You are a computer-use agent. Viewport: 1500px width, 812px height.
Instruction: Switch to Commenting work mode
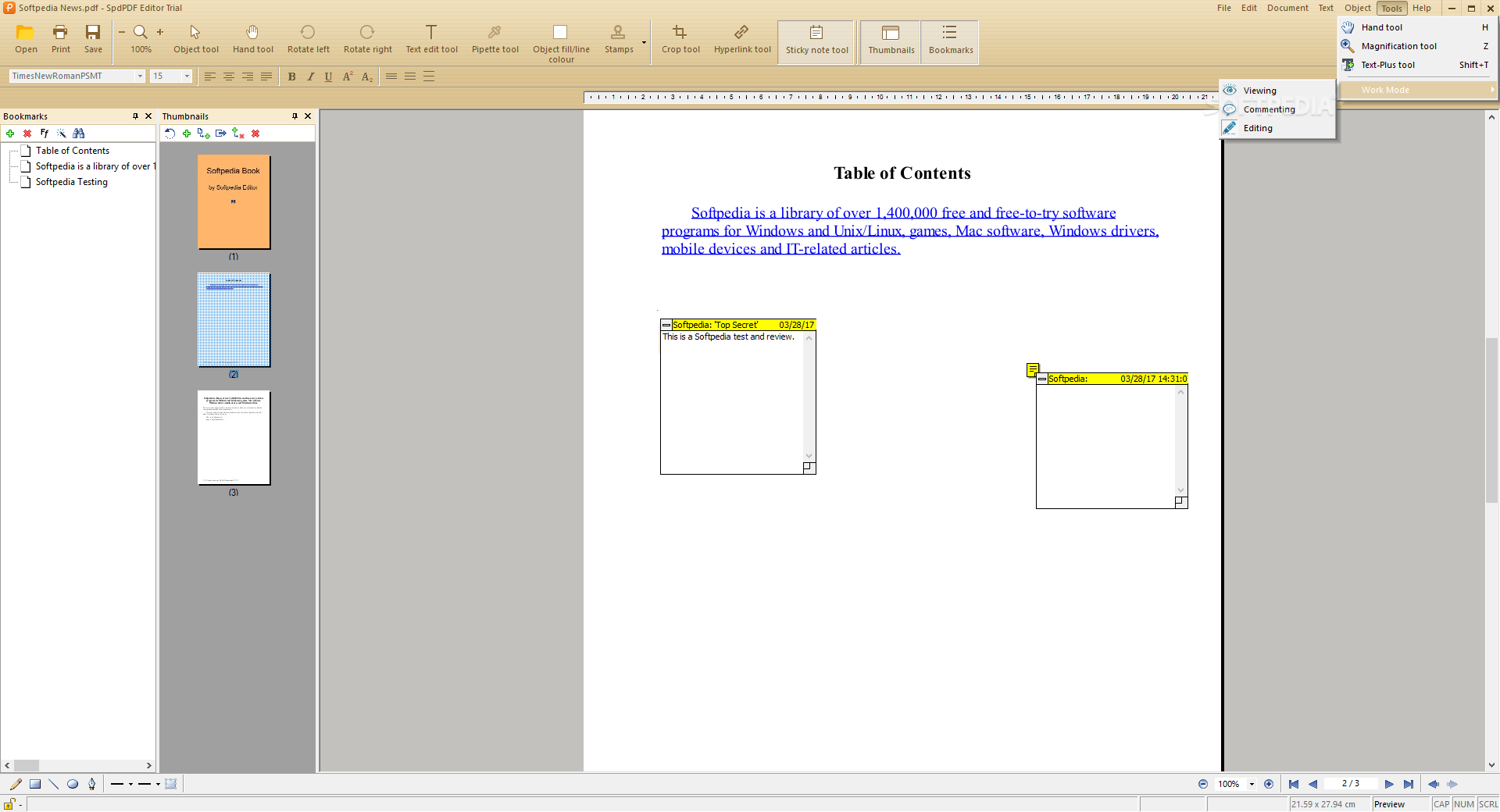point(1277,109)
